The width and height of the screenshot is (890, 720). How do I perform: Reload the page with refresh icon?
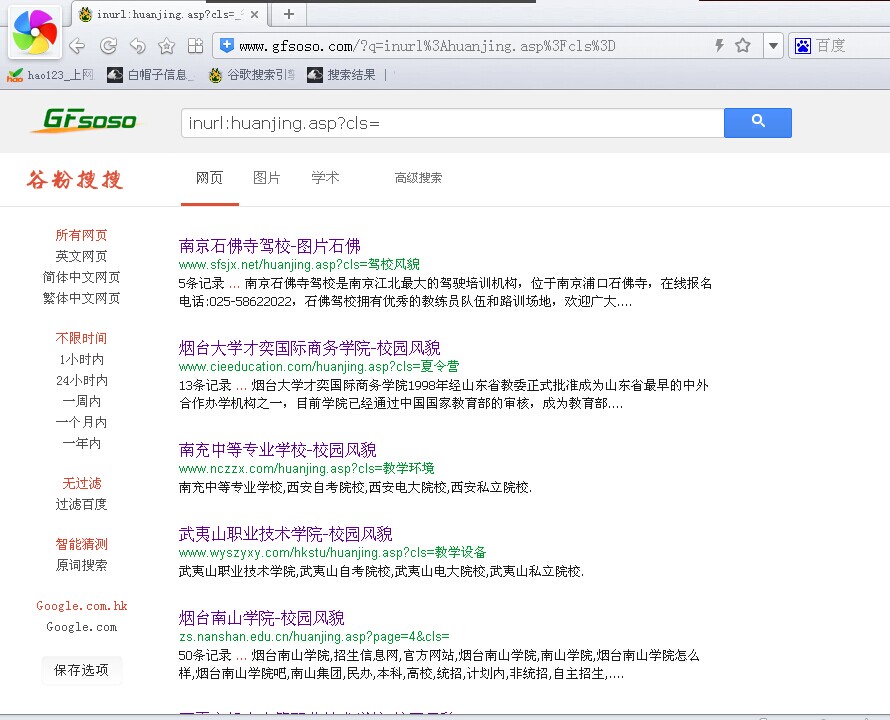pyautogui.click(x=108, y=45)
